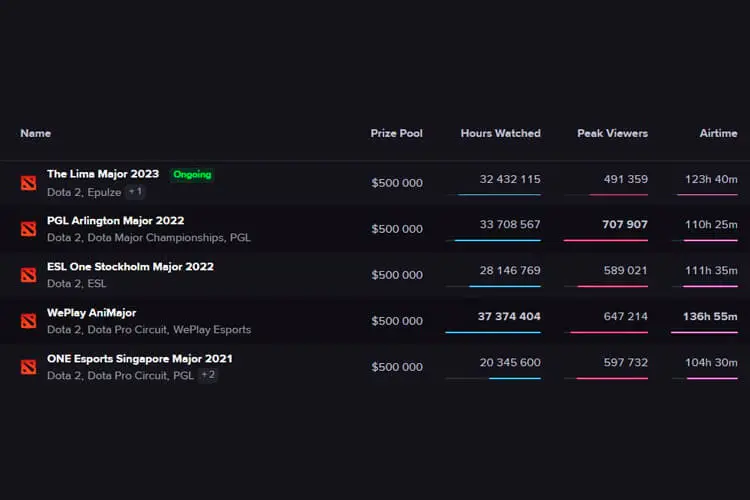Click the Dota 2 icon beside PGL Arlington Major 2022
750x500 pixels.
(x=28, y=229)
